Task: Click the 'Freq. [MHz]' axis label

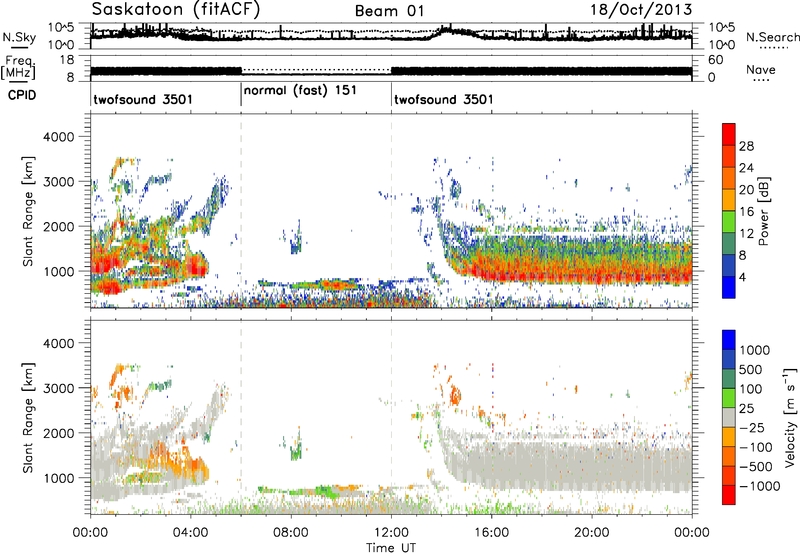Action: 19,67
